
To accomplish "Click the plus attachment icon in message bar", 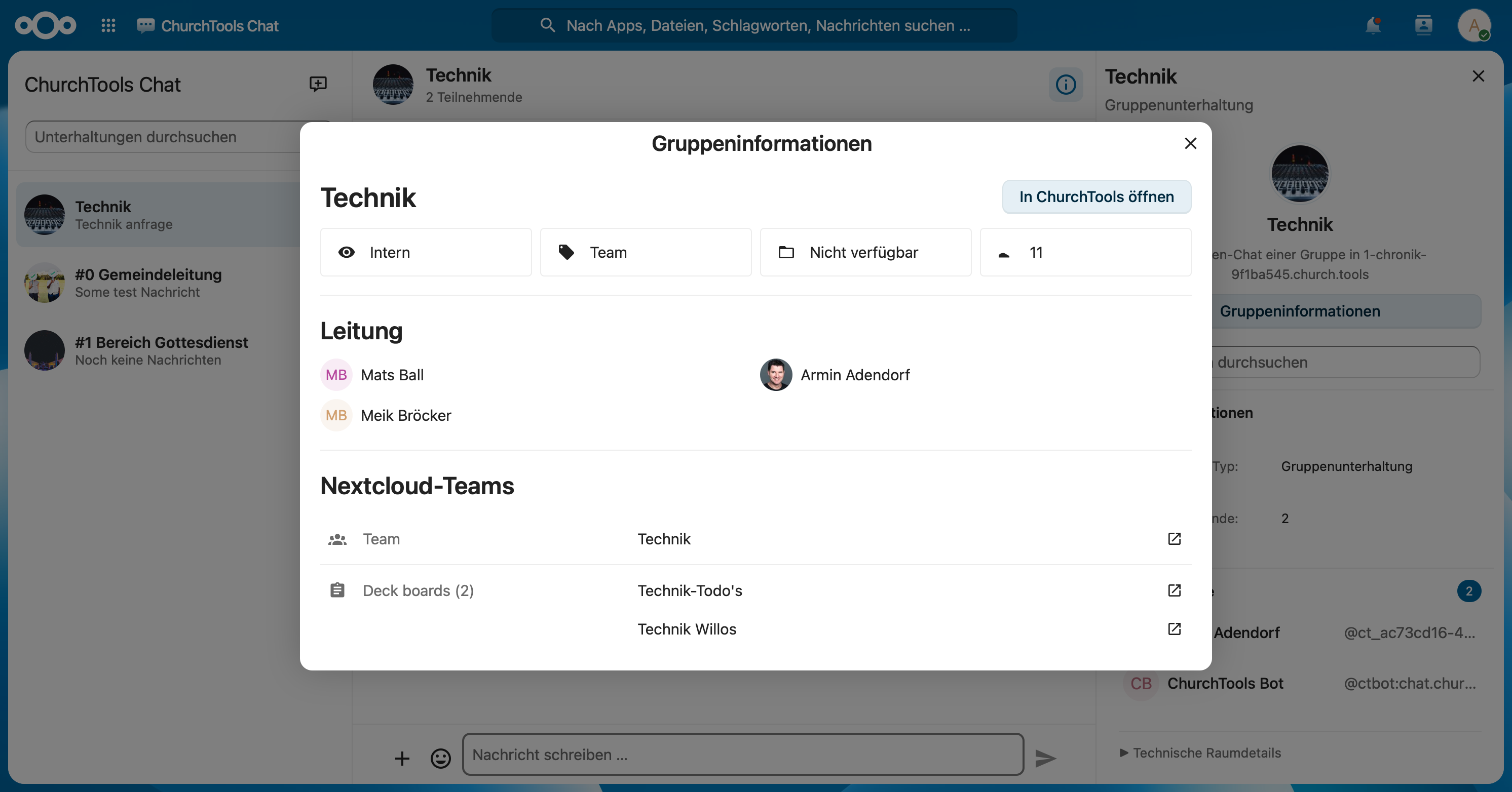I will click(402, 759).
